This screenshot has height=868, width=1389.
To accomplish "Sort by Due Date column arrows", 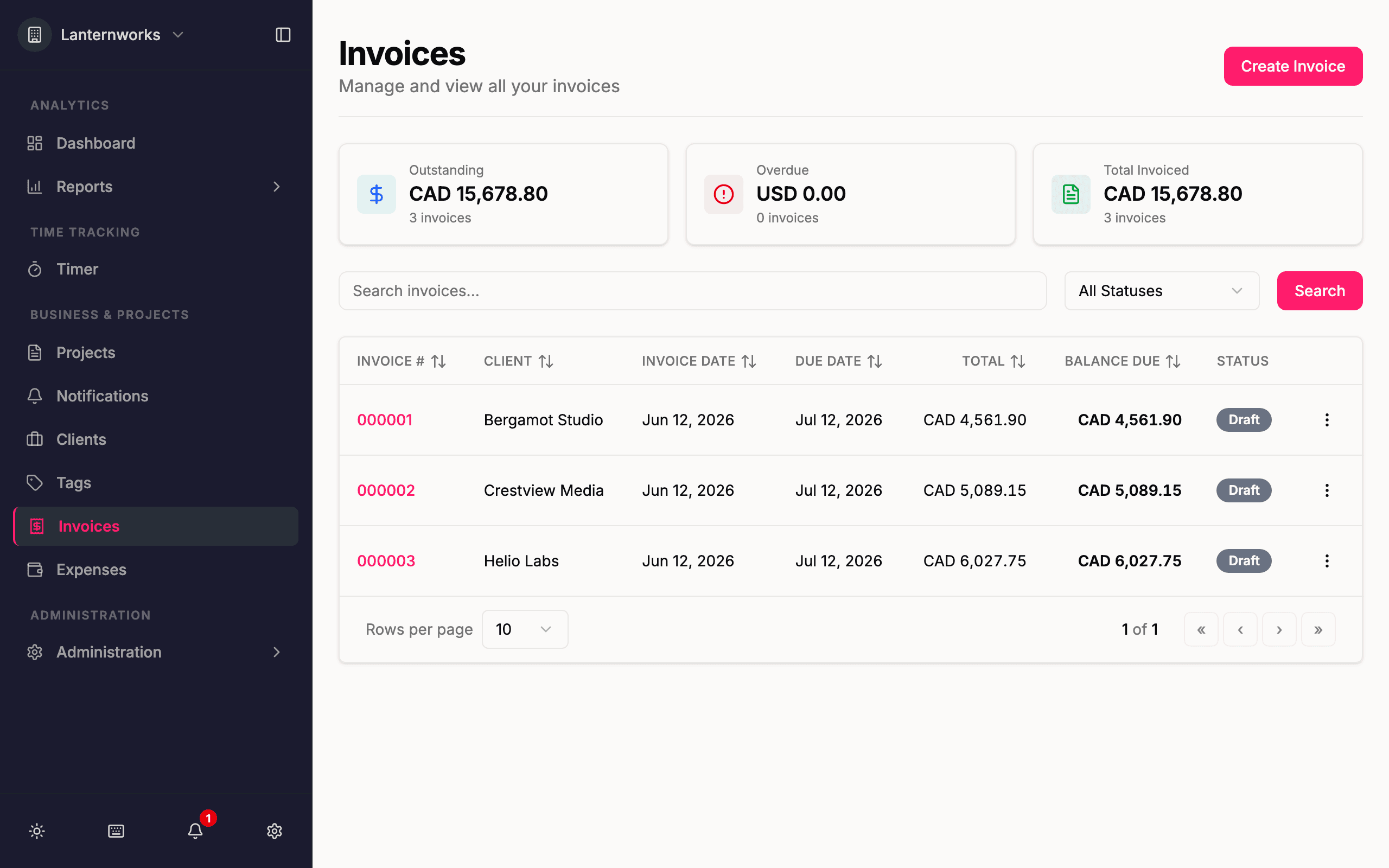I will click(875, 361).
